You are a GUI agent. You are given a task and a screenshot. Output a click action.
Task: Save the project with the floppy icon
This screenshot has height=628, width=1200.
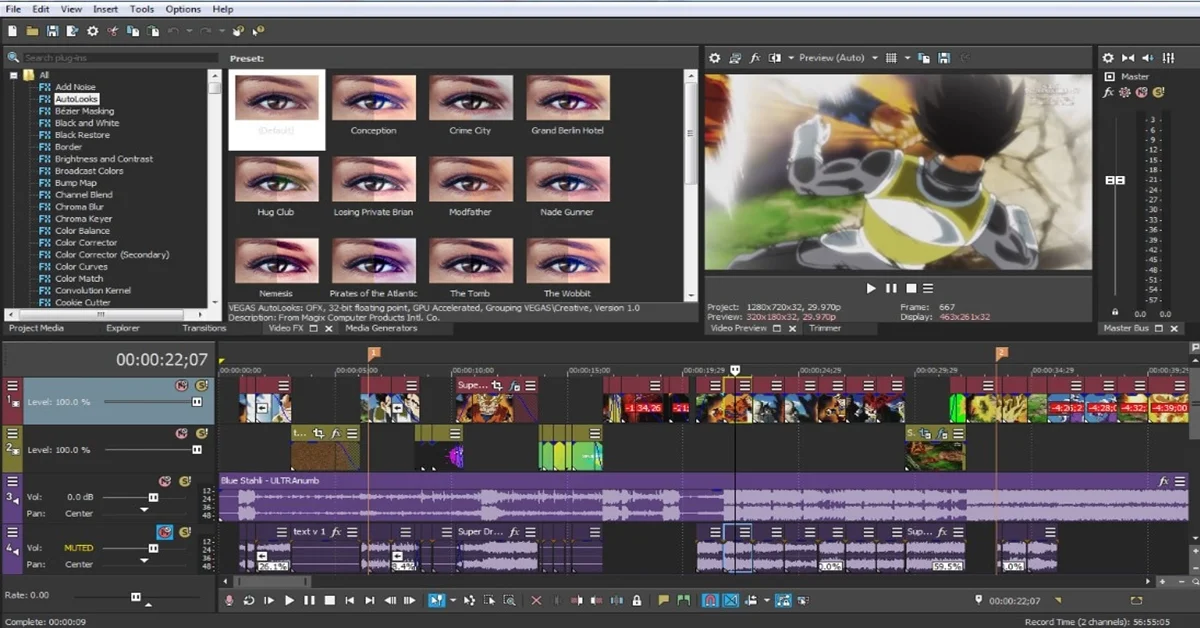pos(53,31)
